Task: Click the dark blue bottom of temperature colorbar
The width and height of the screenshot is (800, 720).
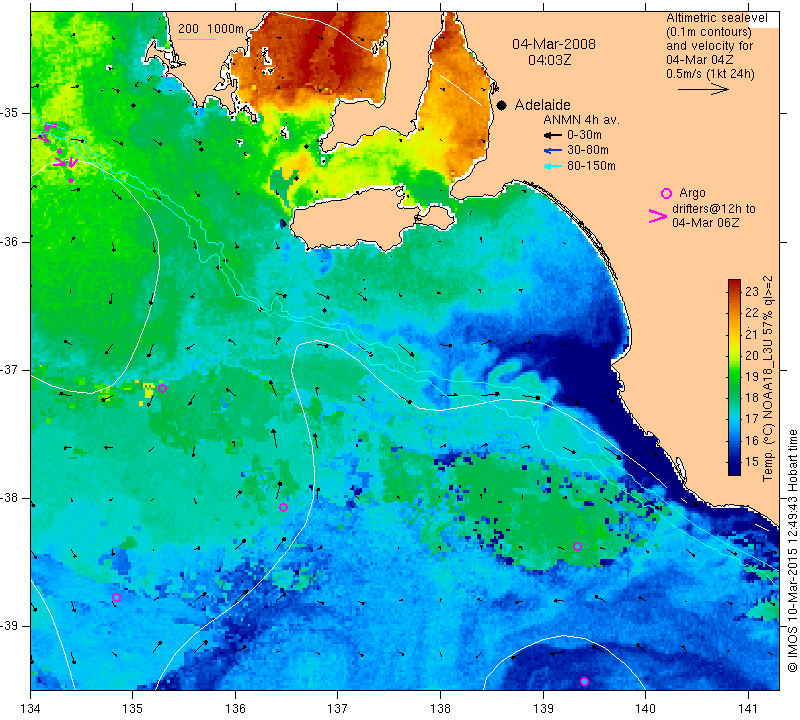Action: tap(734, 470)
